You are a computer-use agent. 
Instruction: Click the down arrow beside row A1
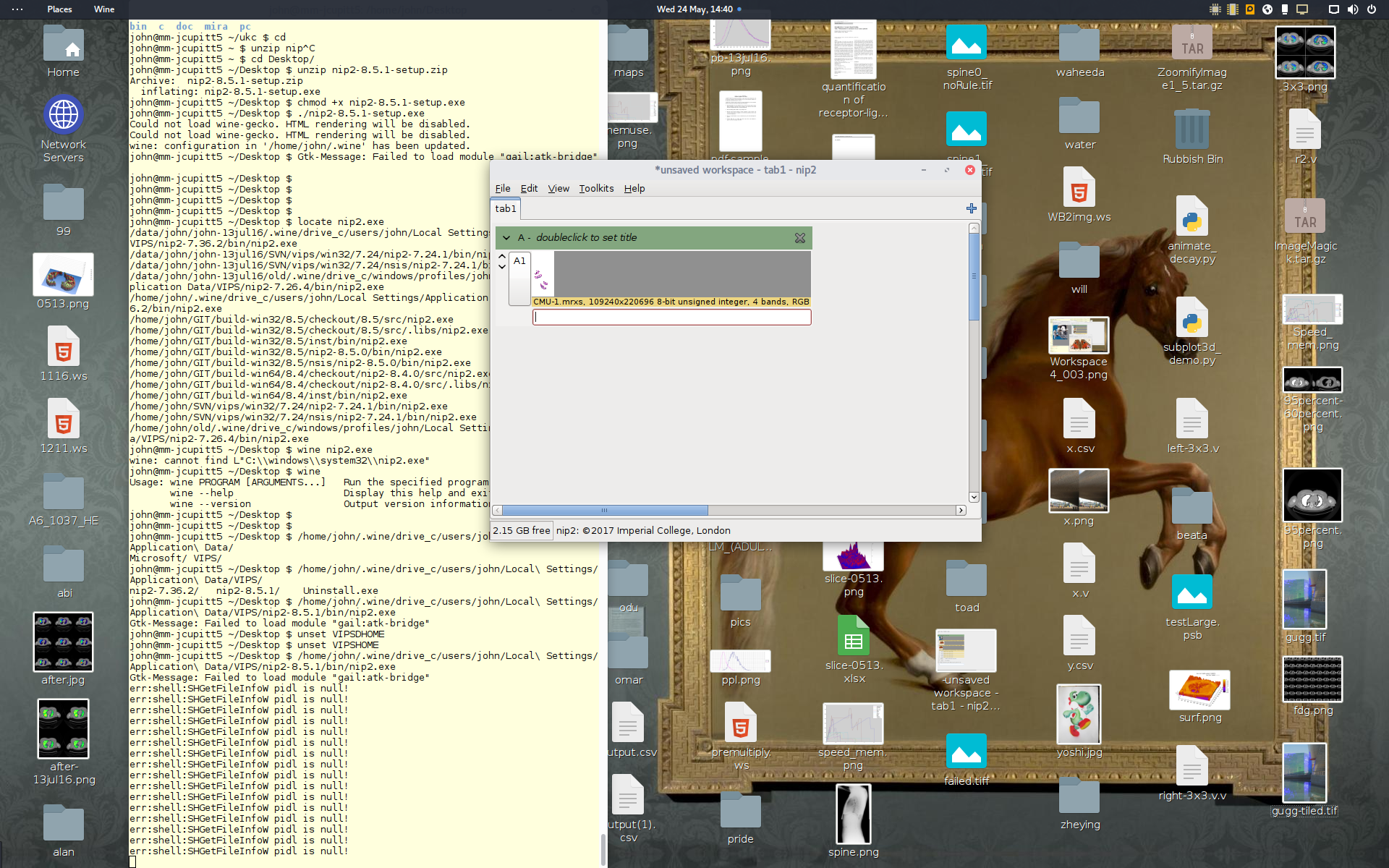click(x=502, y=267)
